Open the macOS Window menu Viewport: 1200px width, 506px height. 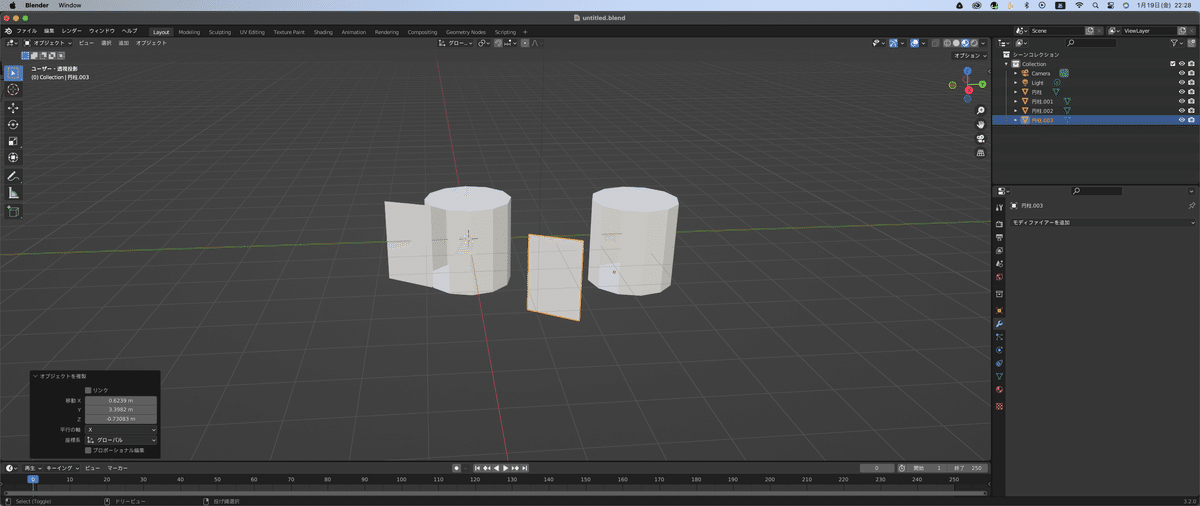click(x=70, y=5)
